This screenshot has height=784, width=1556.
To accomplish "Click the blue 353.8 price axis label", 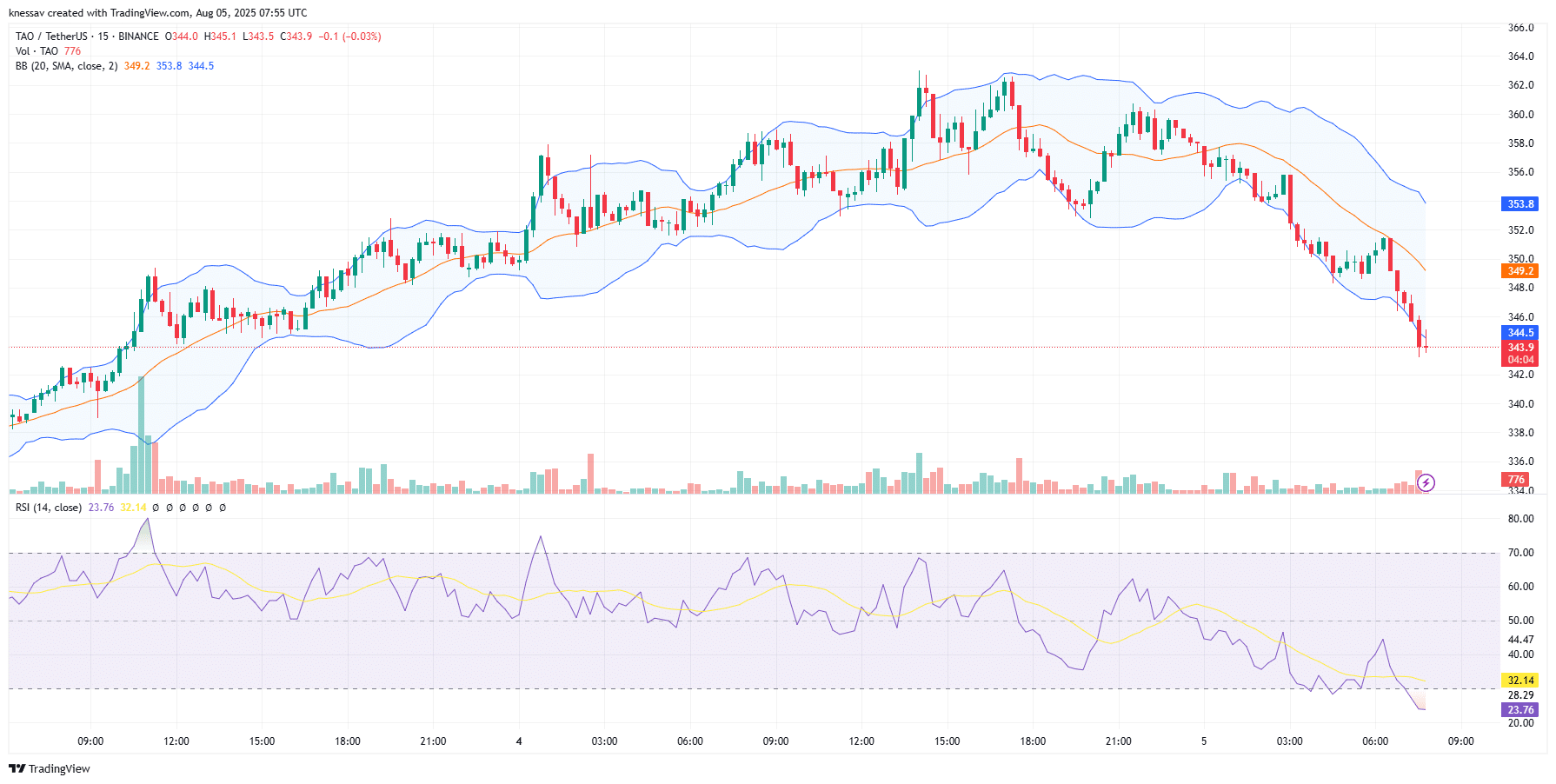I will 1520,204.
